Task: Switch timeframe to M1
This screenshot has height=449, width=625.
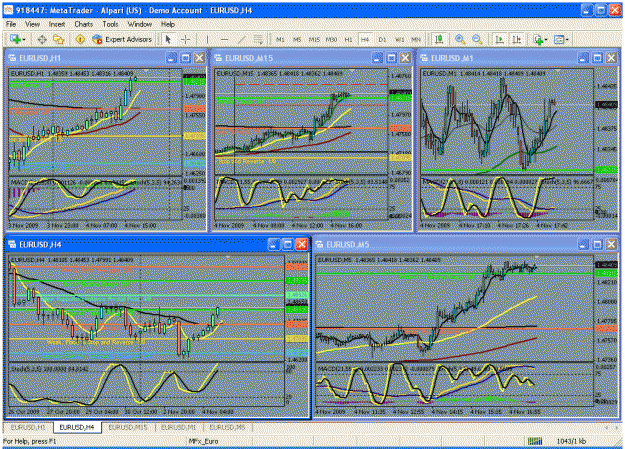Action: 280,39
